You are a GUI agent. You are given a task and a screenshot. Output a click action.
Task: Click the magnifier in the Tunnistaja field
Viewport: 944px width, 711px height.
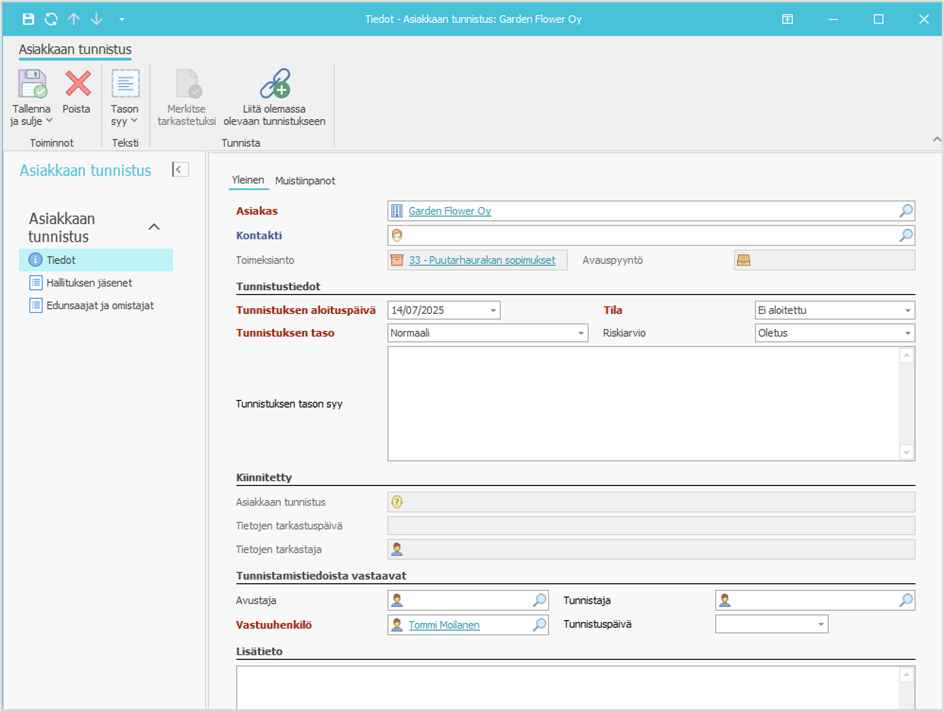(905, 600)
